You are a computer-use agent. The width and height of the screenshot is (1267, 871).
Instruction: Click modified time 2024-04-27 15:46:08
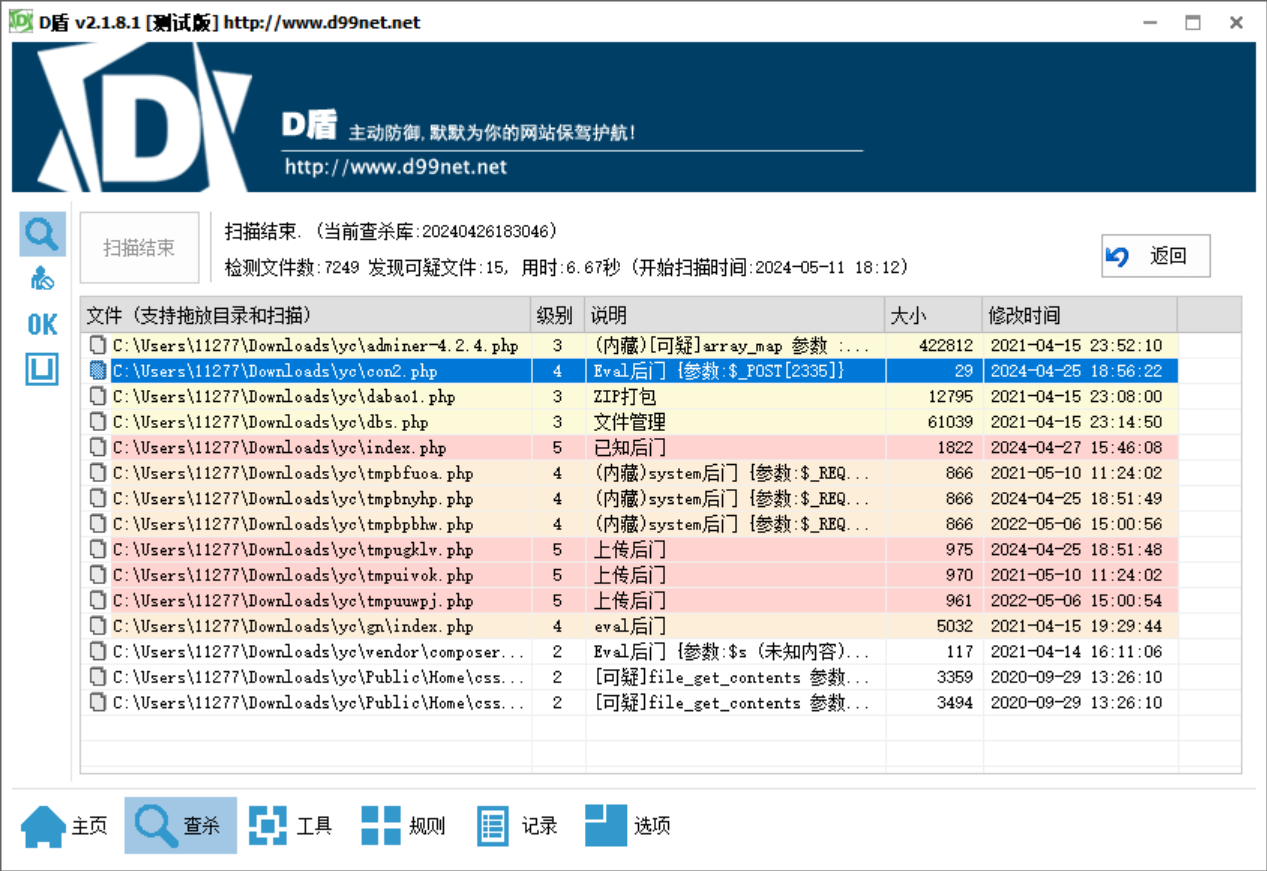1076,448
